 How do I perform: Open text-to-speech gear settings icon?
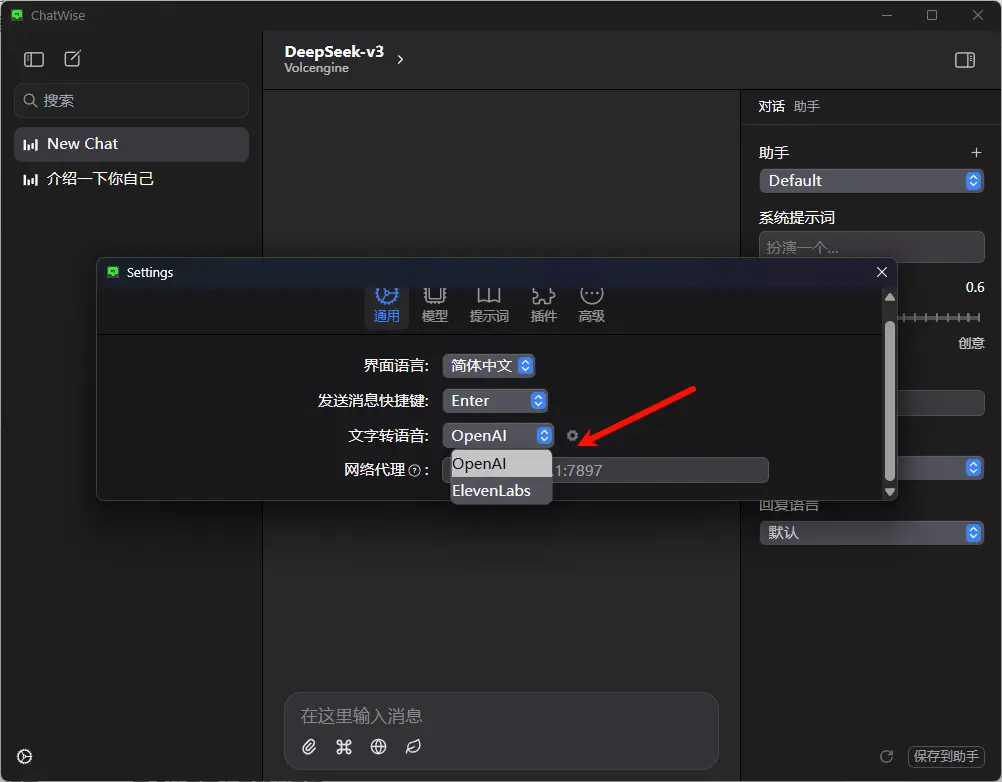point(572,436)
